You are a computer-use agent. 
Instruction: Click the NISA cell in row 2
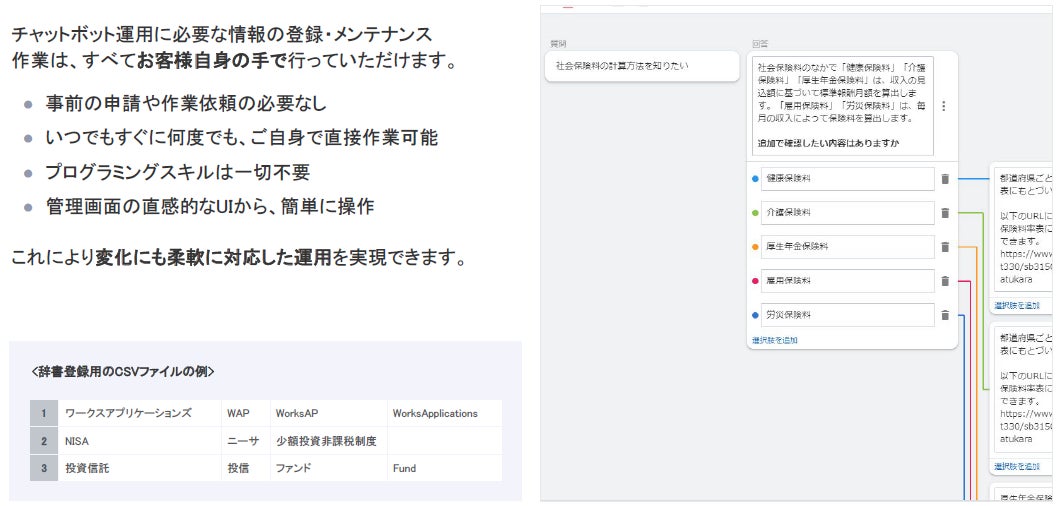[x=140, y=441]
